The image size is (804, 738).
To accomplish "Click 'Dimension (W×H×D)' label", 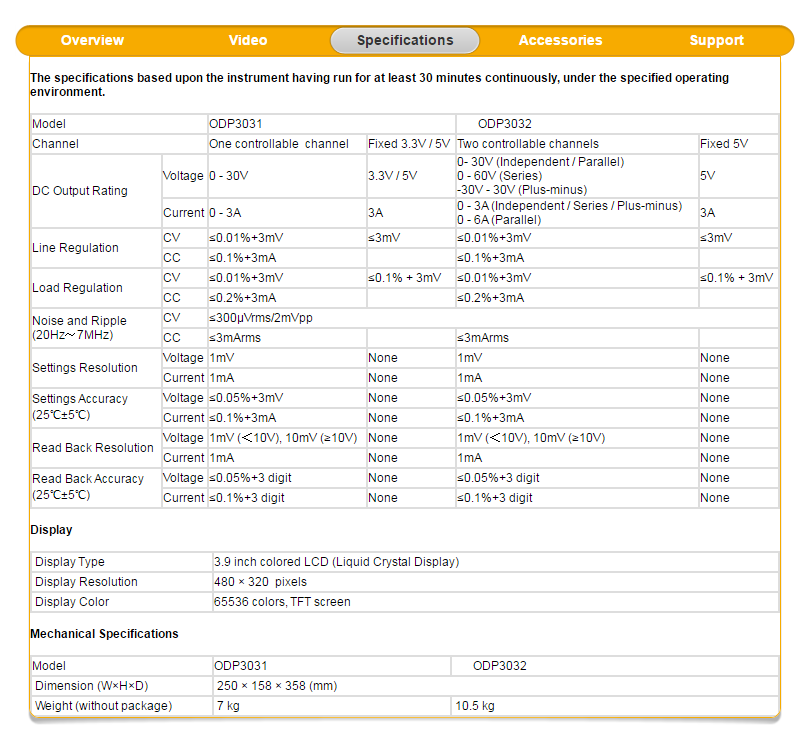I will (x=91, y=686).
